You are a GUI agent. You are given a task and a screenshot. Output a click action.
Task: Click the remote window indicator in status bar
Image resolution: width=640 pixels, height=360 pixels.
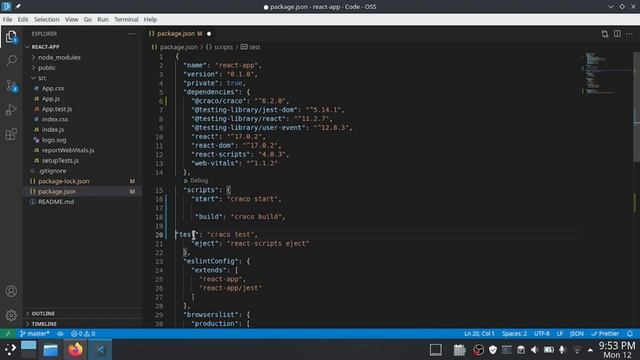[8, 333]
